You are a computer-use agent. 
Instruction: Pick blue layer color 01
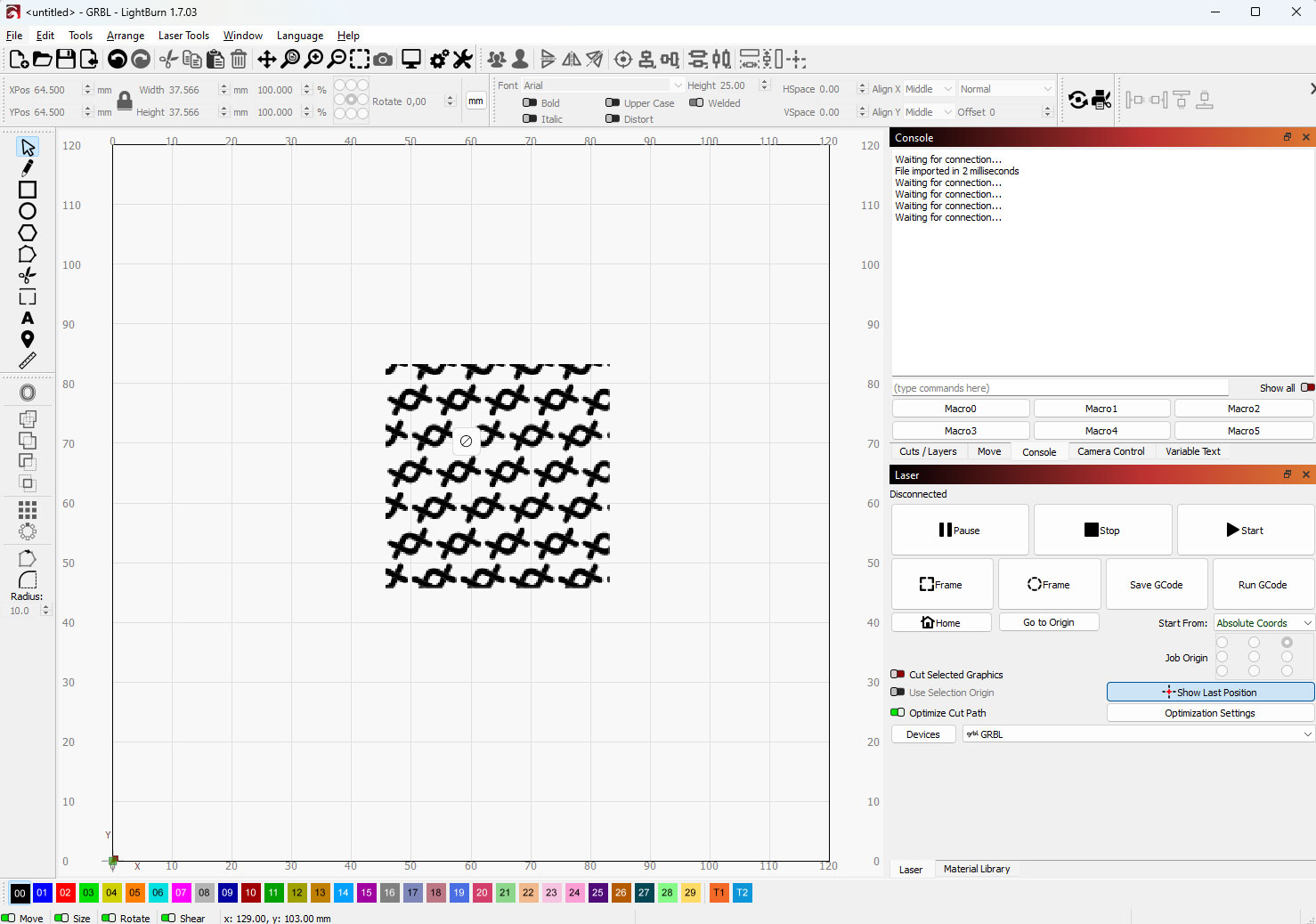point(42,893)
